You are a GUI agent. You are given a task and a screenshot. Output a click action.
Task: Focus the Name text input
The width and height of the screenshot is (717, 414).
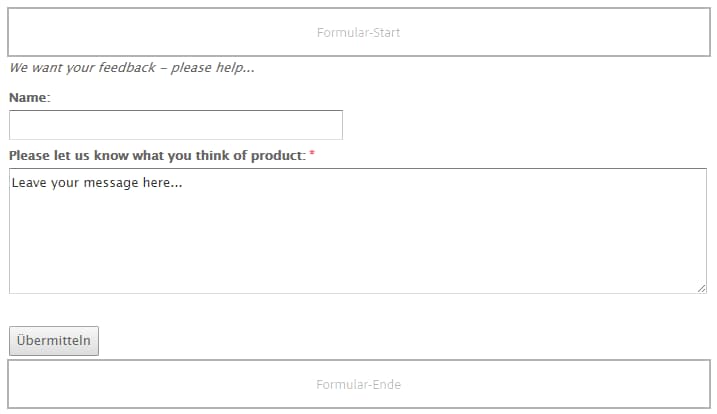[x=176, y=125]
